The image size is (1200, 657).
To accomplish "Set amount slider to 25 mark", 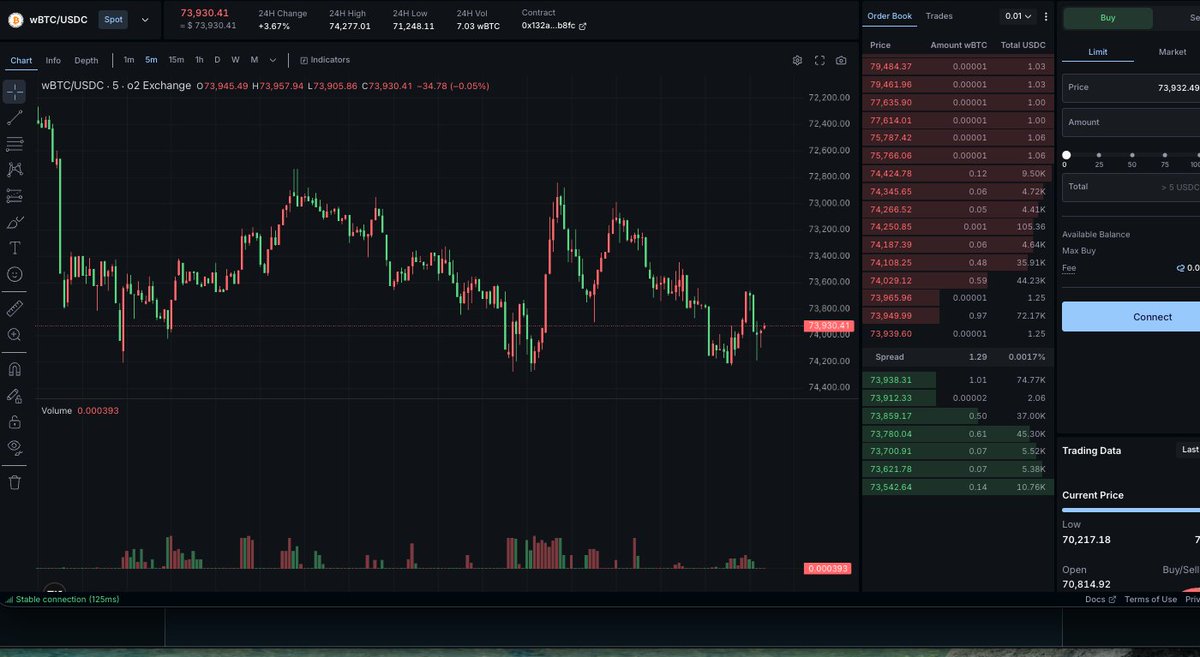I will pos(1099,155).
